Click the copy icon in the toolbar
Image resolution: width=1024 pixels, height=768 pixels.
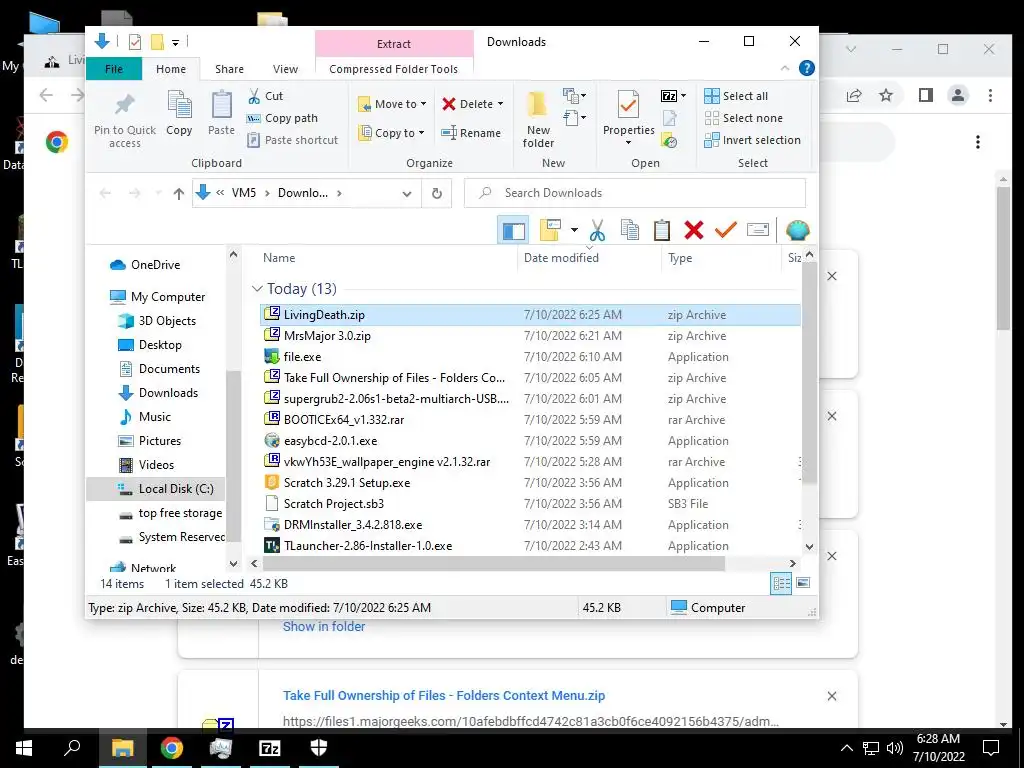(x=630, y=230)
